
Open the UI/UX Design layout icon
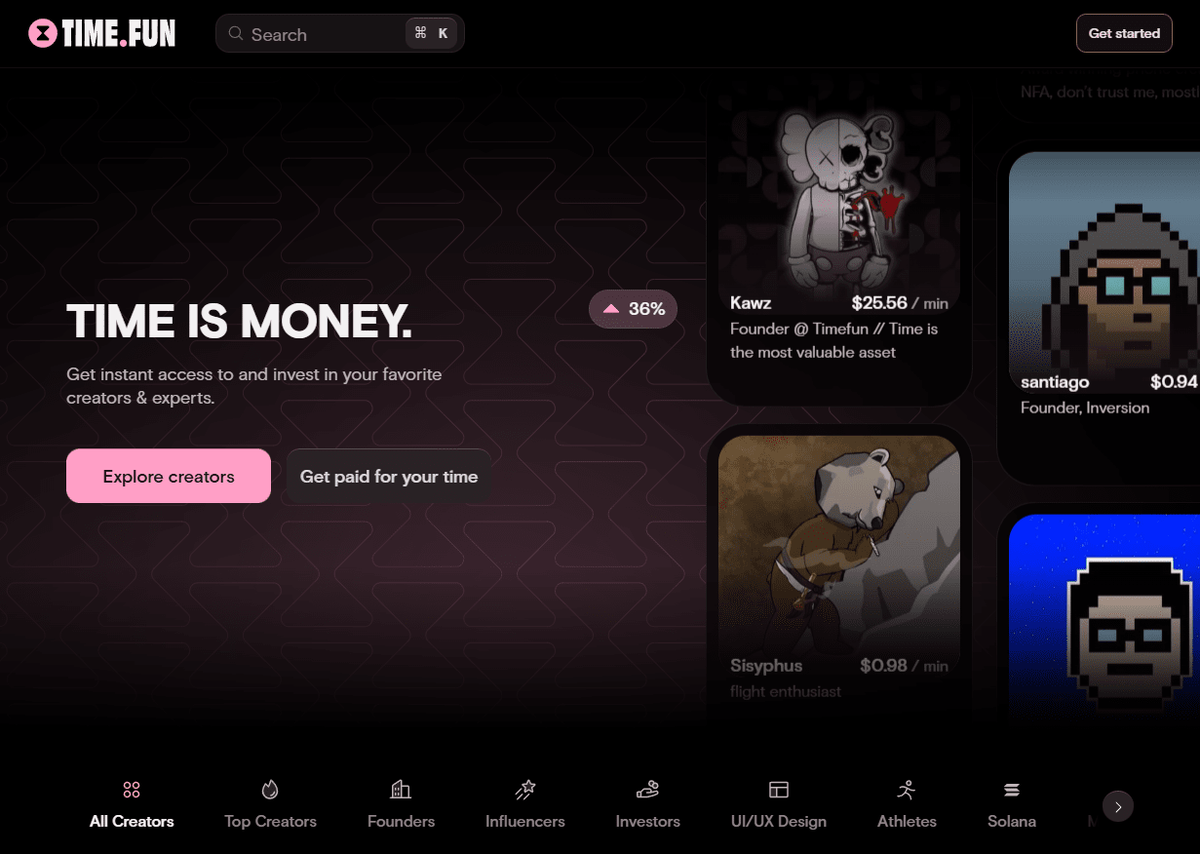[779, 790]
